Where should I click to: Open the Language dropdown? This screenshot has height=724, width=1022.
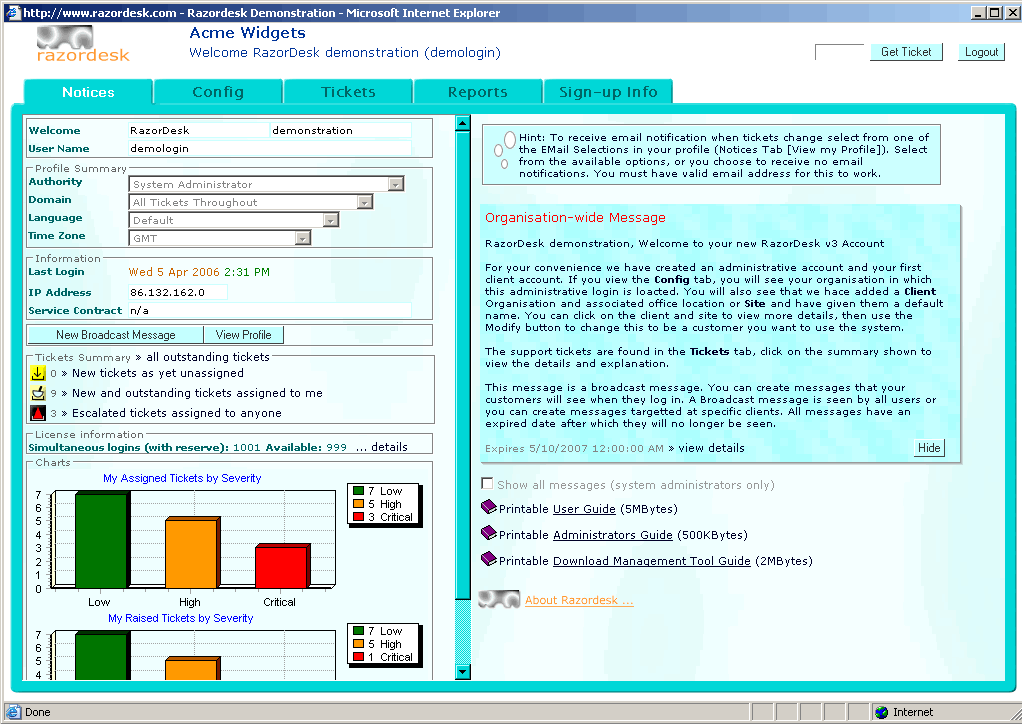coord(331,220)
